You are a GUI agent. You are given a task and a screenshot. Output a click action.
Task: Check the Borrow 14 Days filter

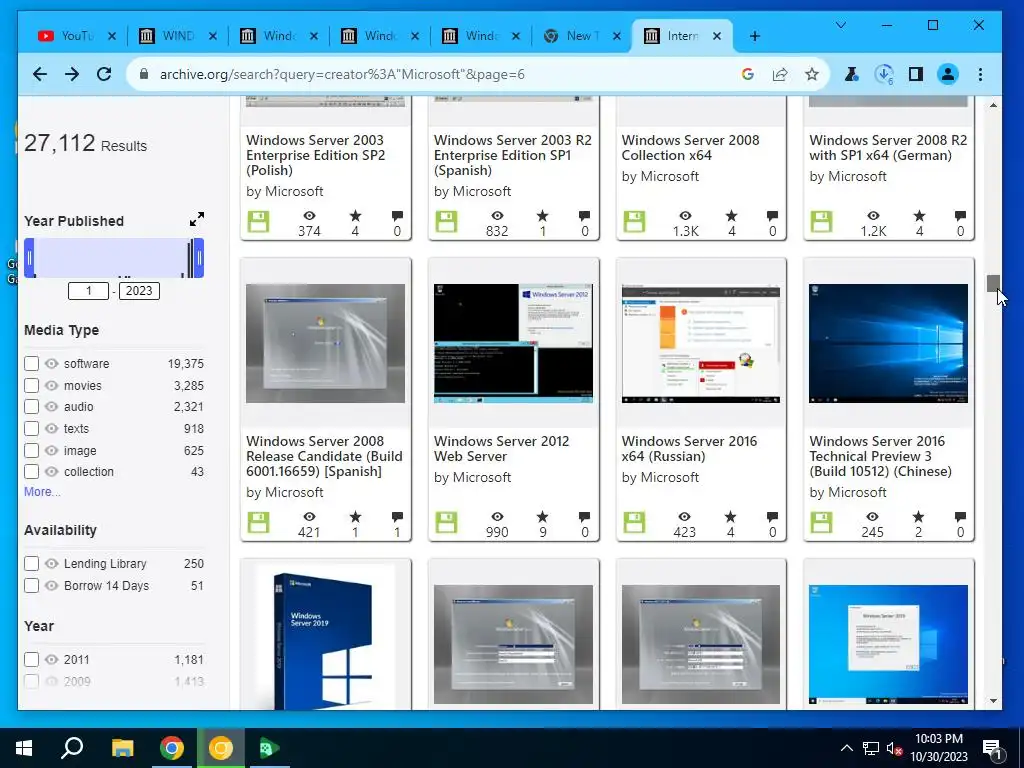click(x=31, y=585)
